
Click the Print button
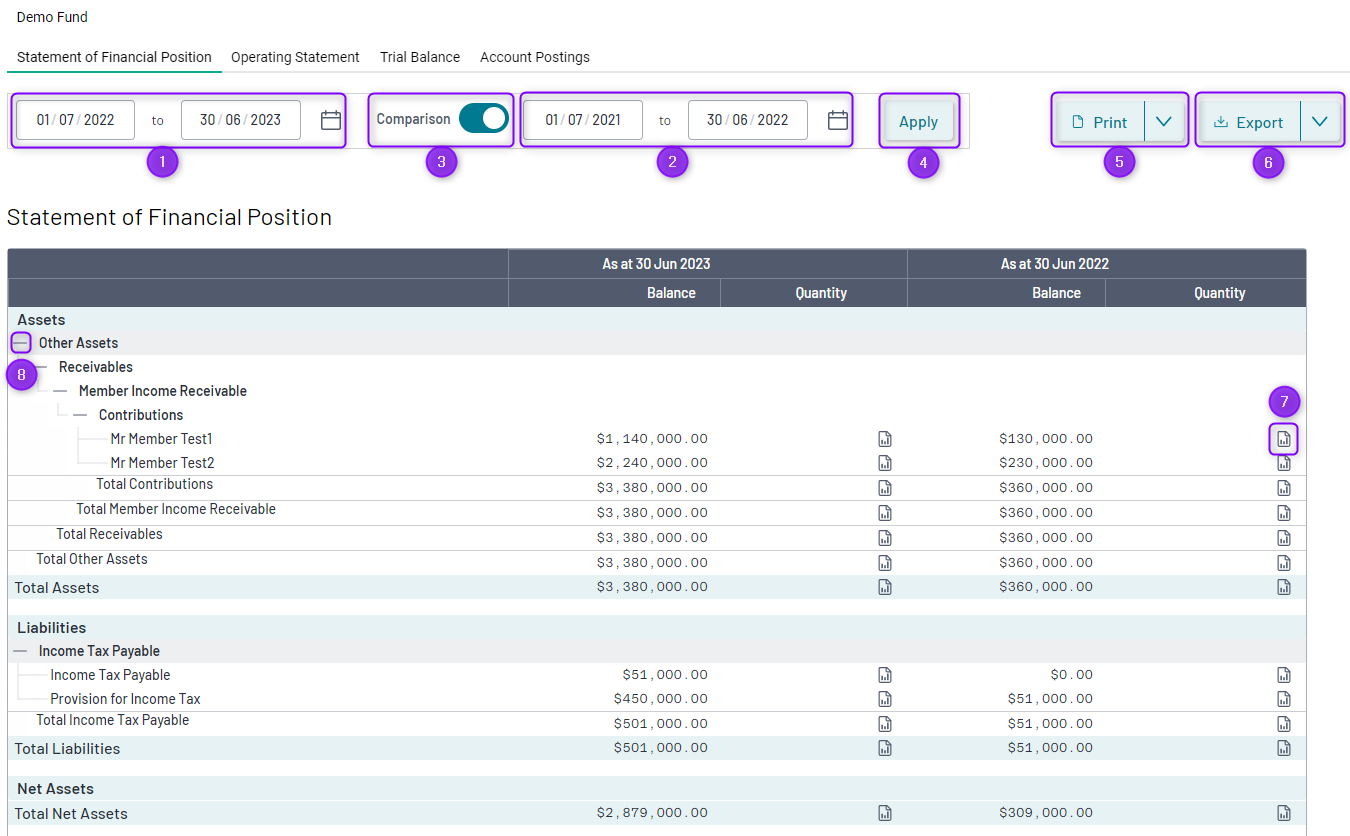[1100, 122]
